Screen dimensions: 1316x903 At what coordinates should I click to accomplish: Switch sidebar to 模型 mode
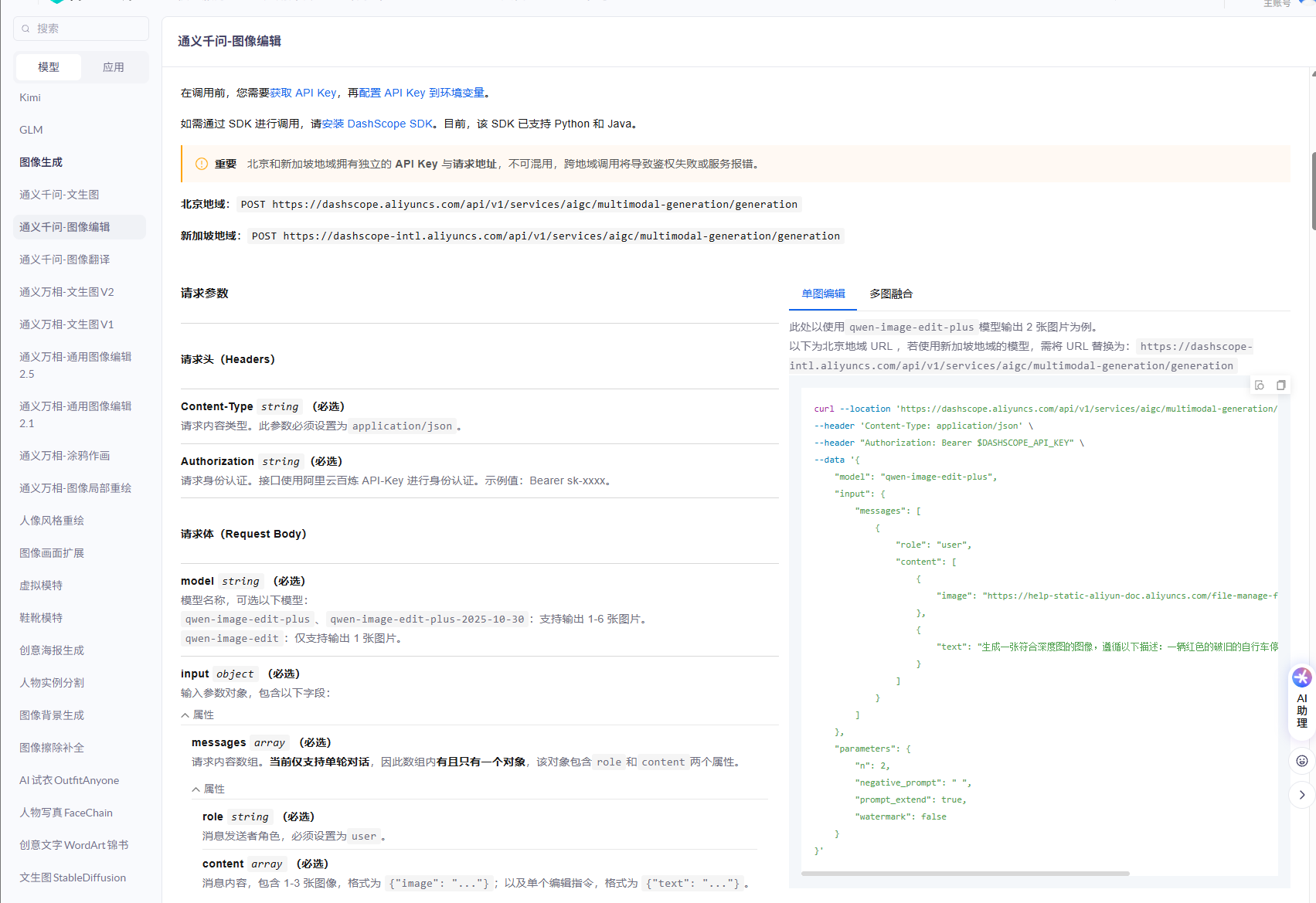49,67
